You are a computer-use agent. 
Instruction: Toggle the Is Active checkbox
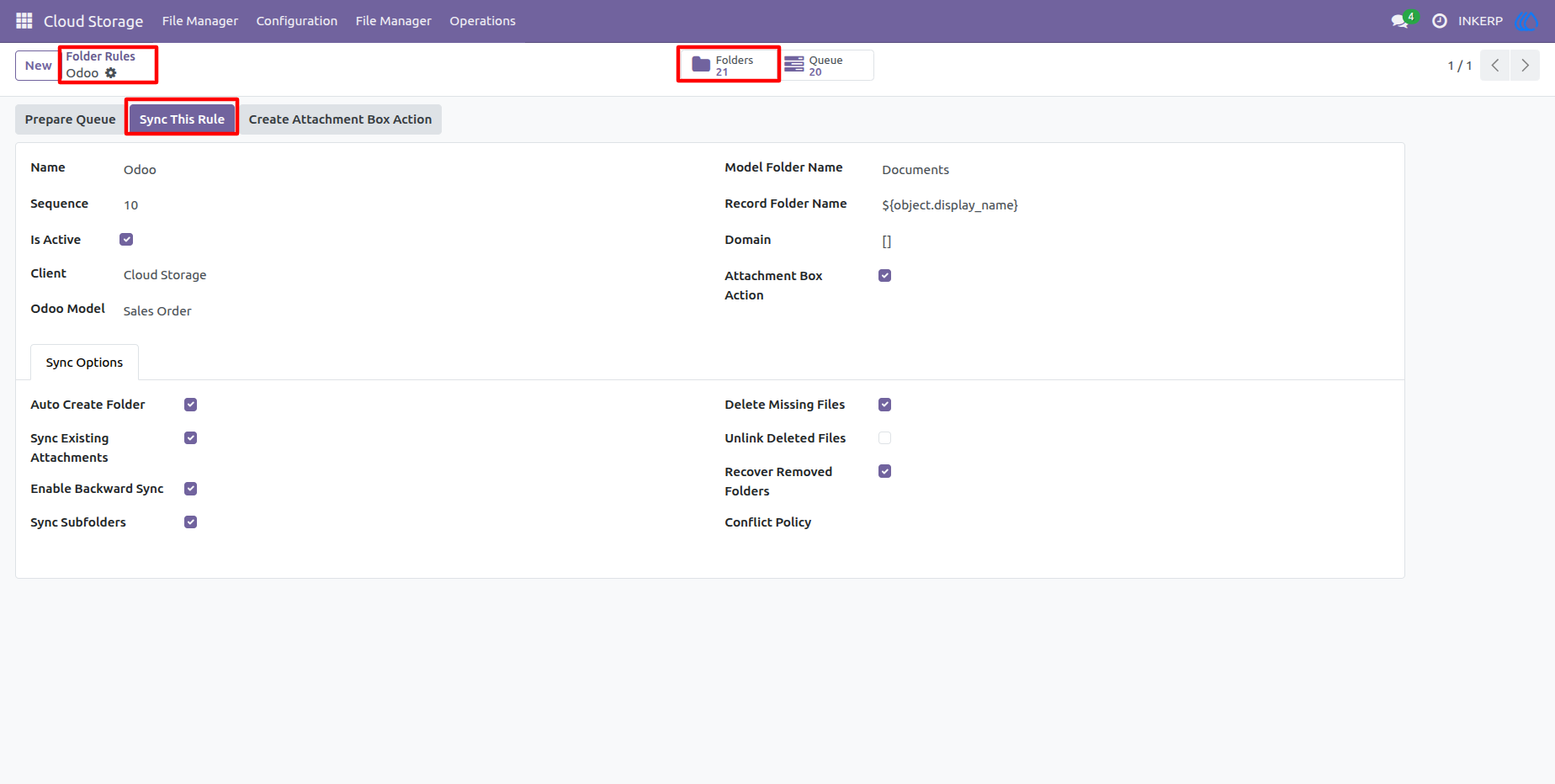[126, 240]
